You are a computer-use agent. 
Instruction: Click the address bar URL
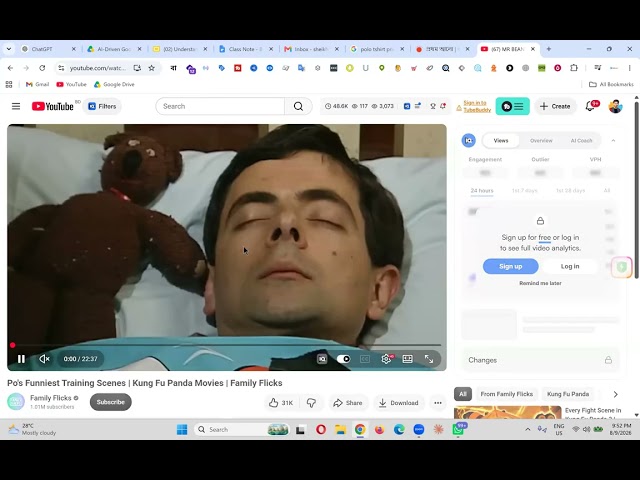[98, 68]
